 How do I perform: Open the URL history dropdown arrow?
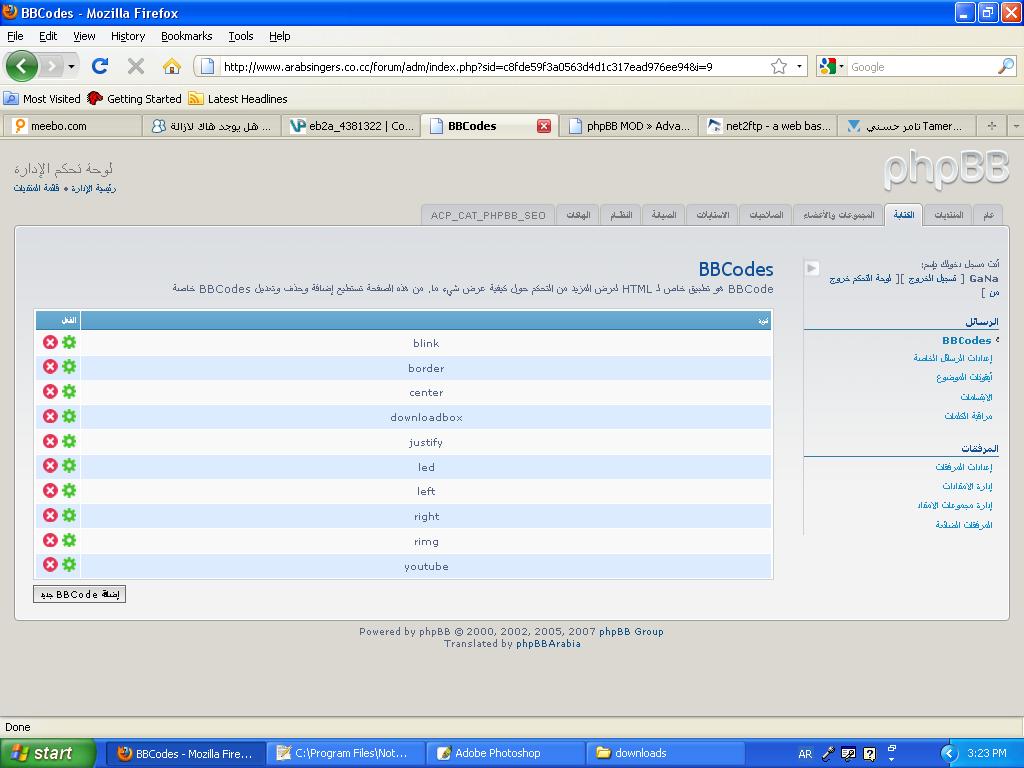click(799, 67)
